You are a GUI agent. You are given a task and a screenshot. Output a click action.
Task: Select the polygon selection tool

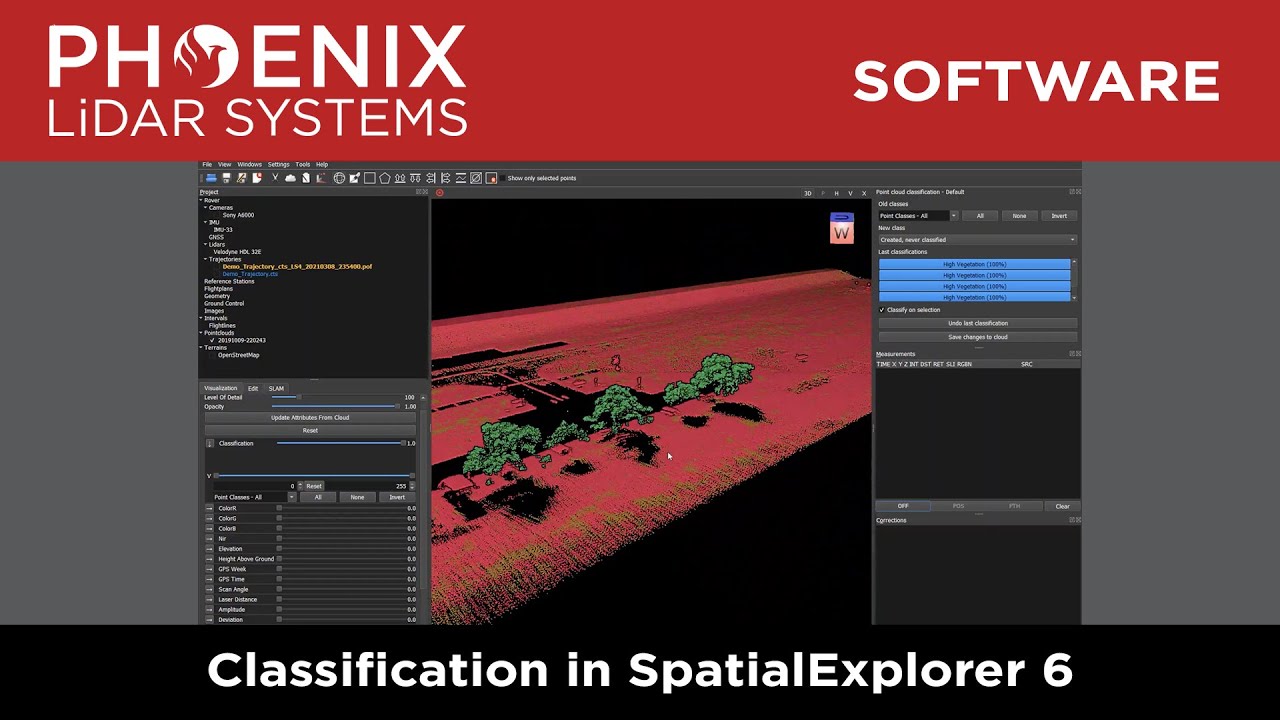(x=384, y=178)
